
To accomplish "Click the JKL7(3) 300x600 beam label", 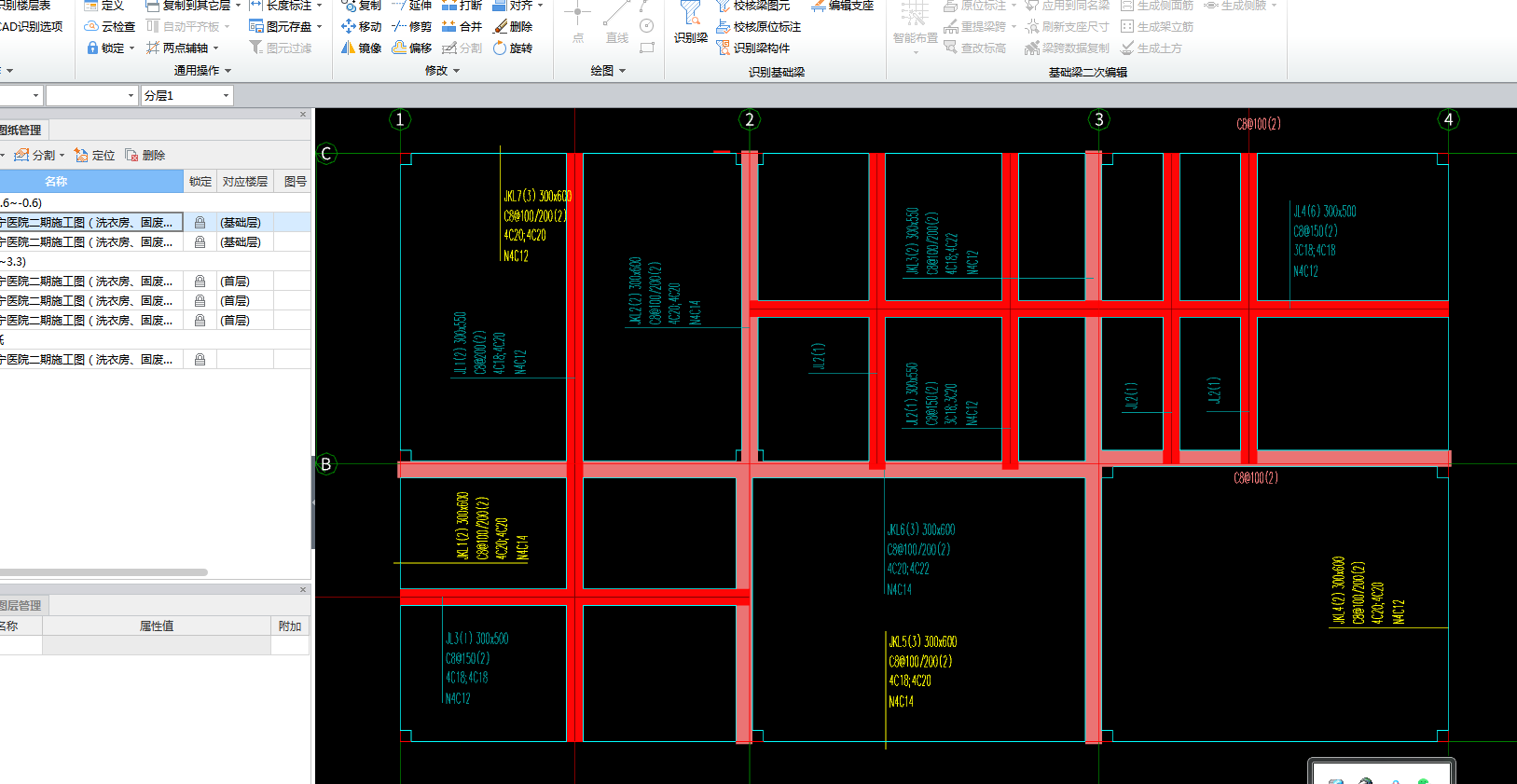I will click(x=538, y=196).
